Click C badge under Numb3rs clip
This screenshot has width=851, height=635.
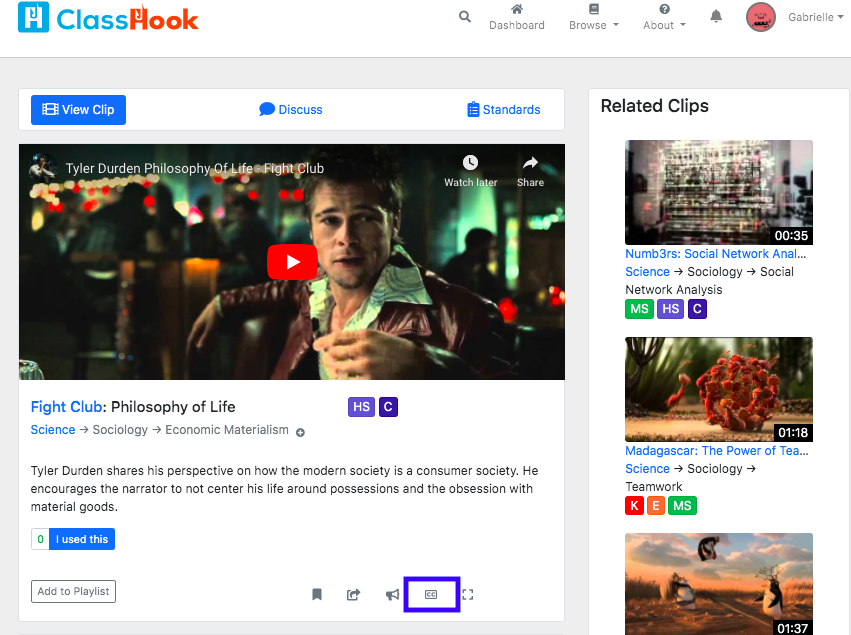(x=697, y=309)
